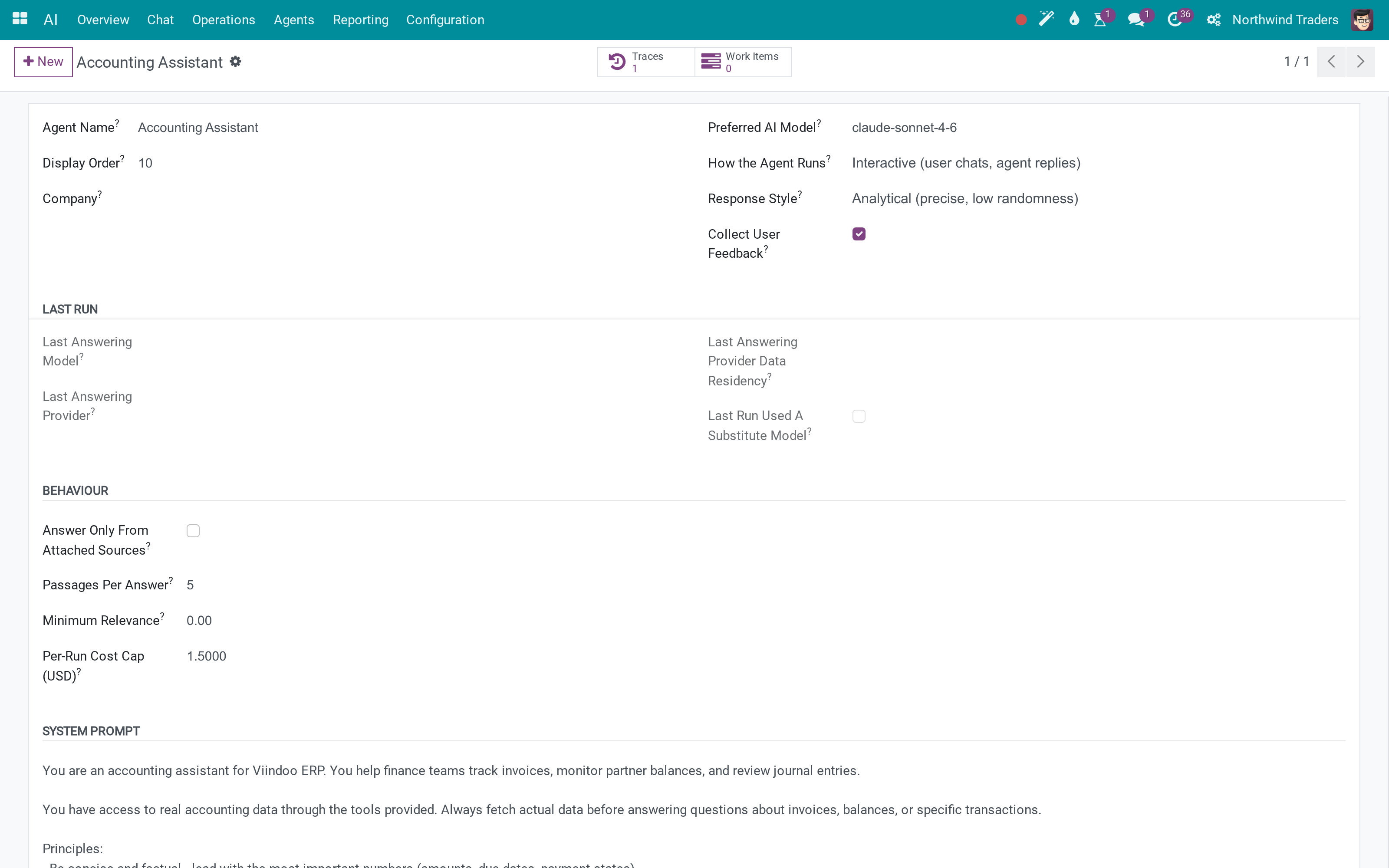This screenshot has width=1389, height=868.
Task: Open the conversations chat bubble icon
Action: tap(1136, 20)
